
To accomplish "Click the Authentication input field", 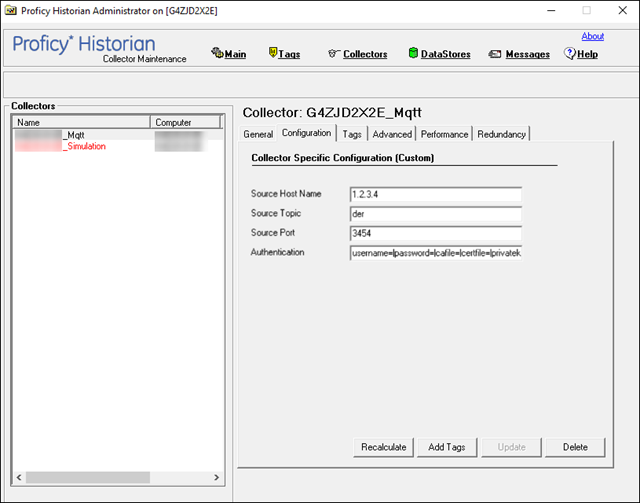I will [x=436, y=253].
